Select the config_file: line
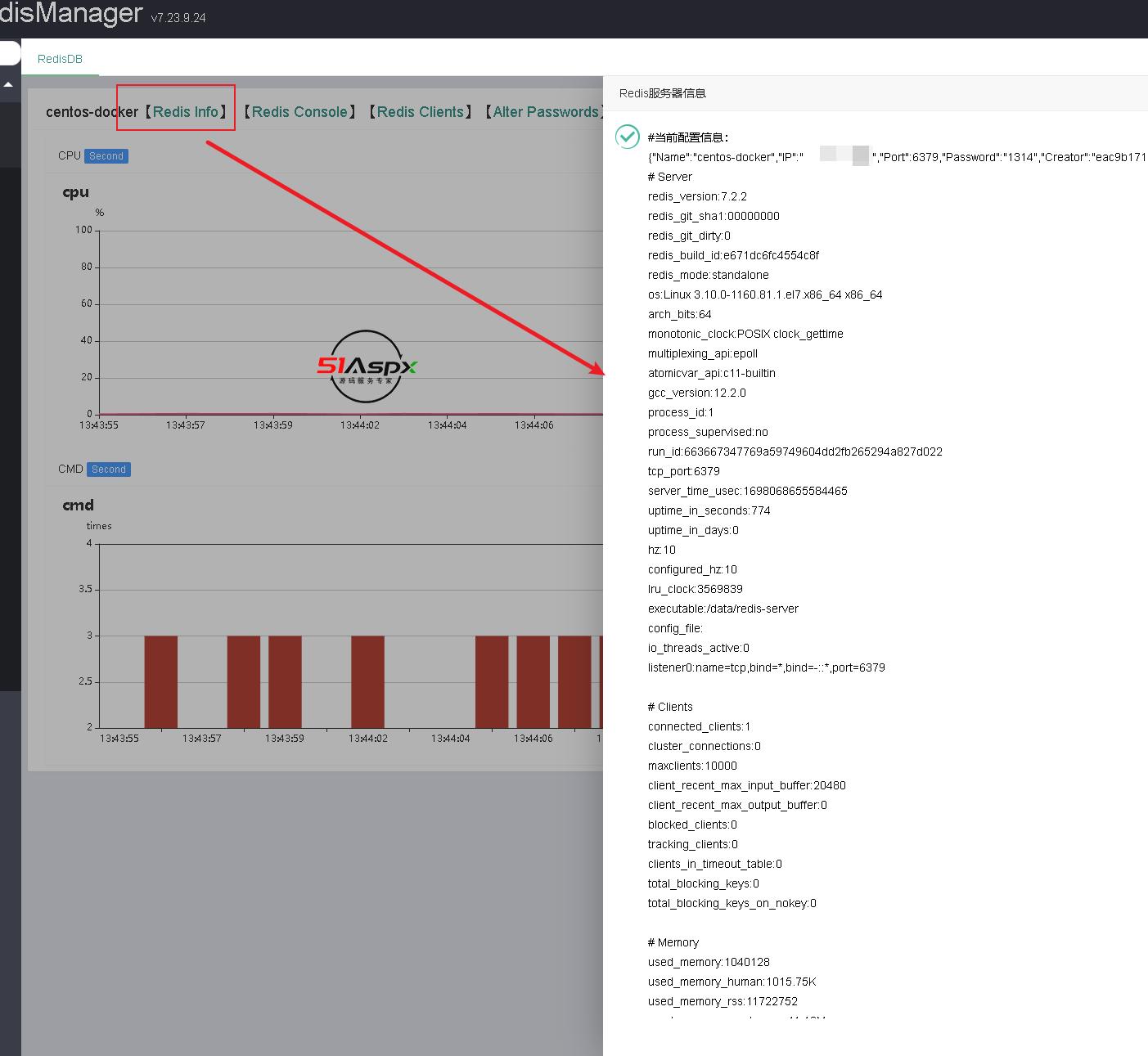This screenshot has width=1148, height=1056. click(x=675, y=628)
